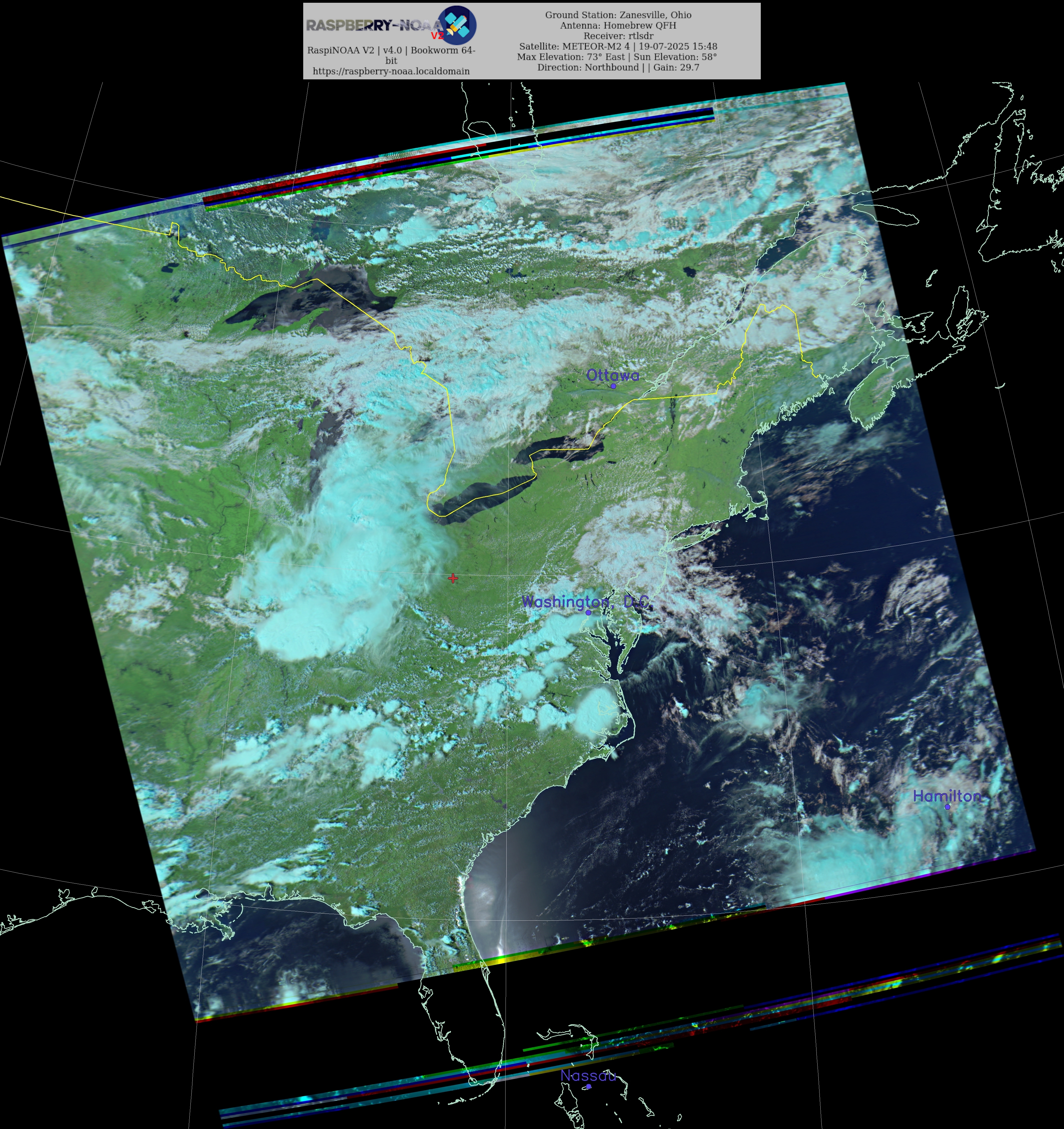This screenshot has width=1064, height=1129.
Task: Open the raspberry-noaa.localdomain URL
Action: pyautogui.click(x=391, y=71)
